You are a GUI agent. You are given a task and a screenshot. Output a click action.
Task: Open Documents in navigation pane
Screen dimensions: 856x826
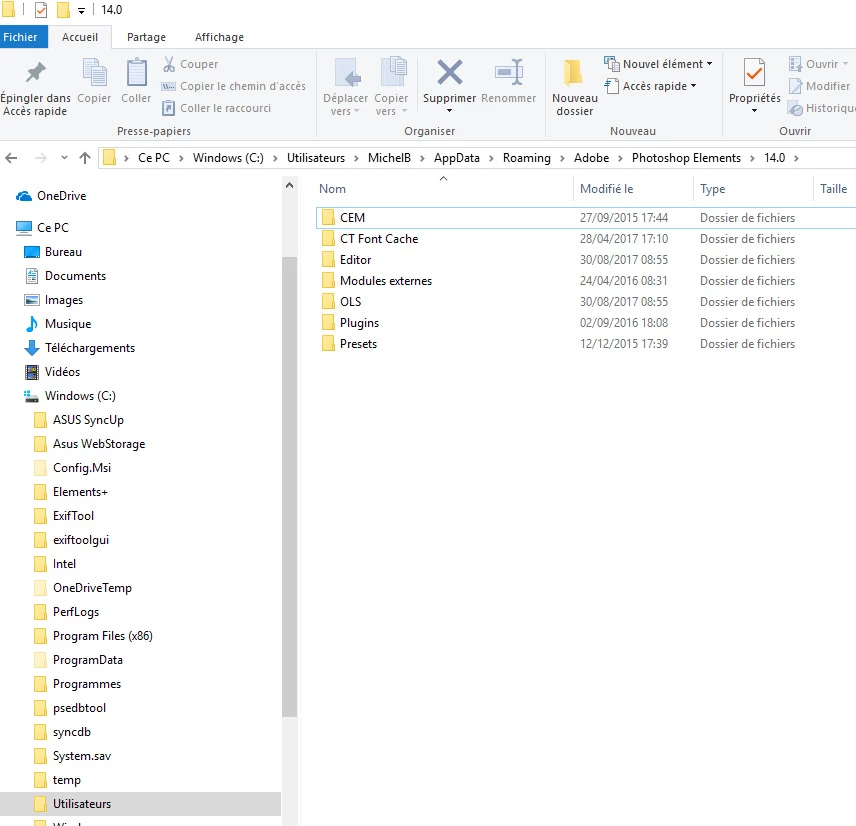[x=66, y=276]
